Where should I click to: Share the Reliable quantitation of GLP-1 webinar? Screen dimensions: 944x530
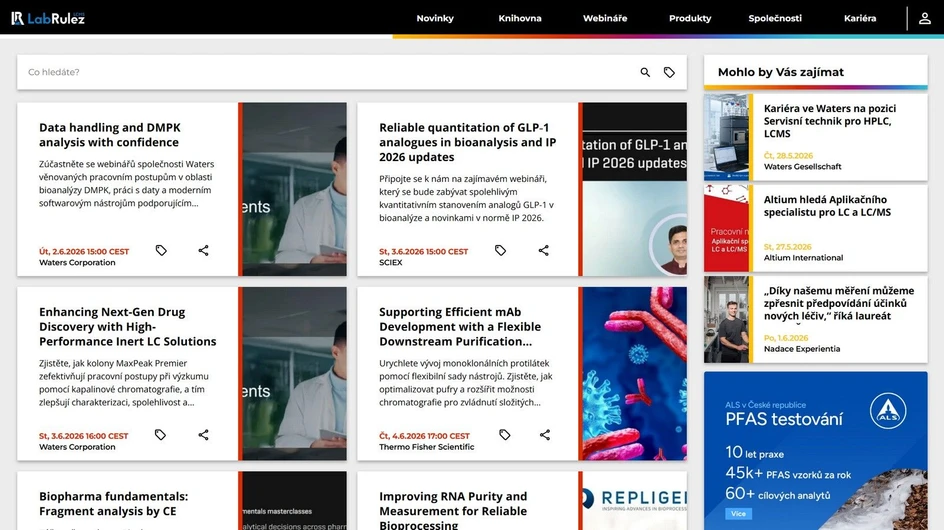point(544,250)
